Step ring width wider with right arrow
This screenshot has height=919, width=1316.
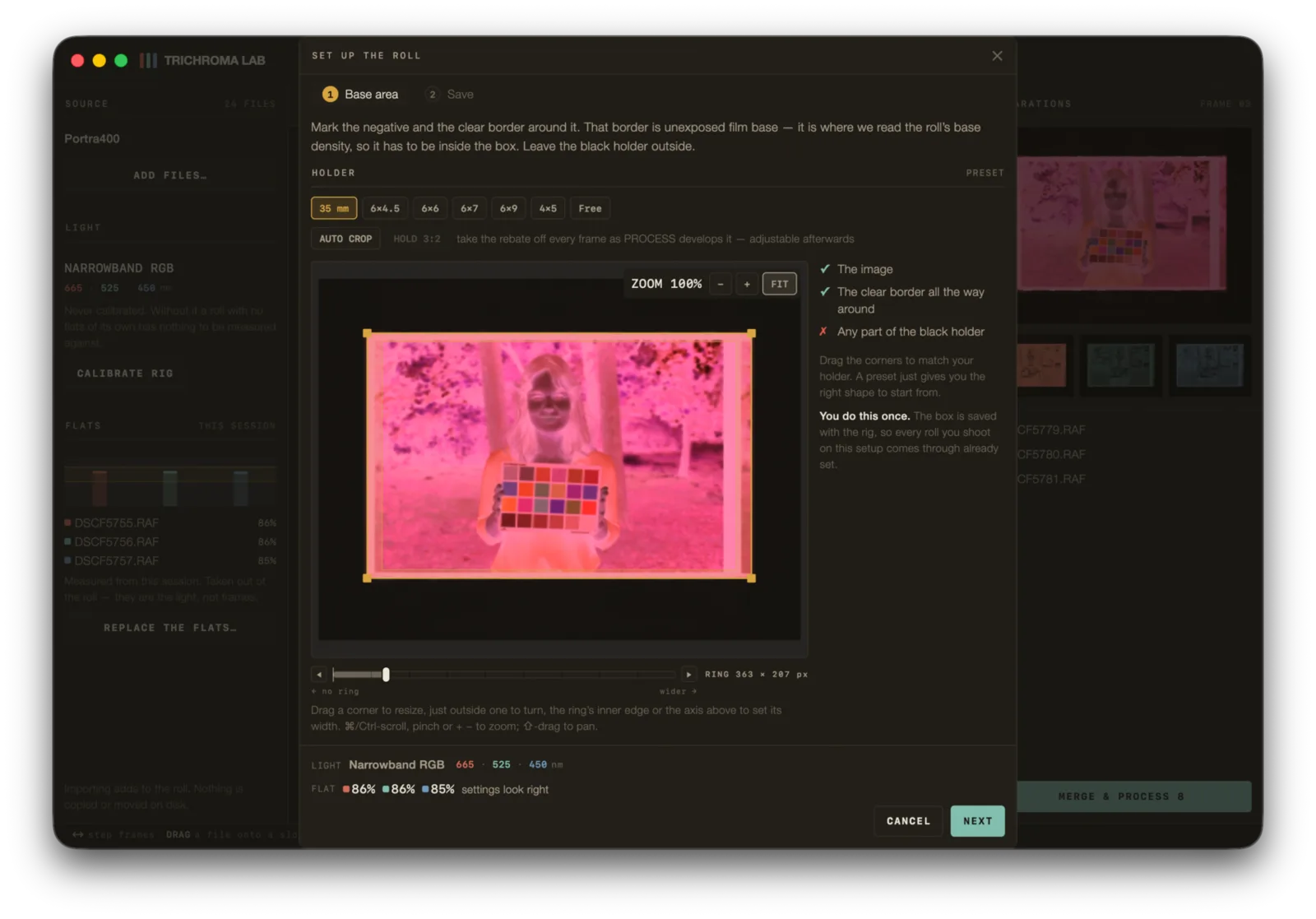click(688, 675)
